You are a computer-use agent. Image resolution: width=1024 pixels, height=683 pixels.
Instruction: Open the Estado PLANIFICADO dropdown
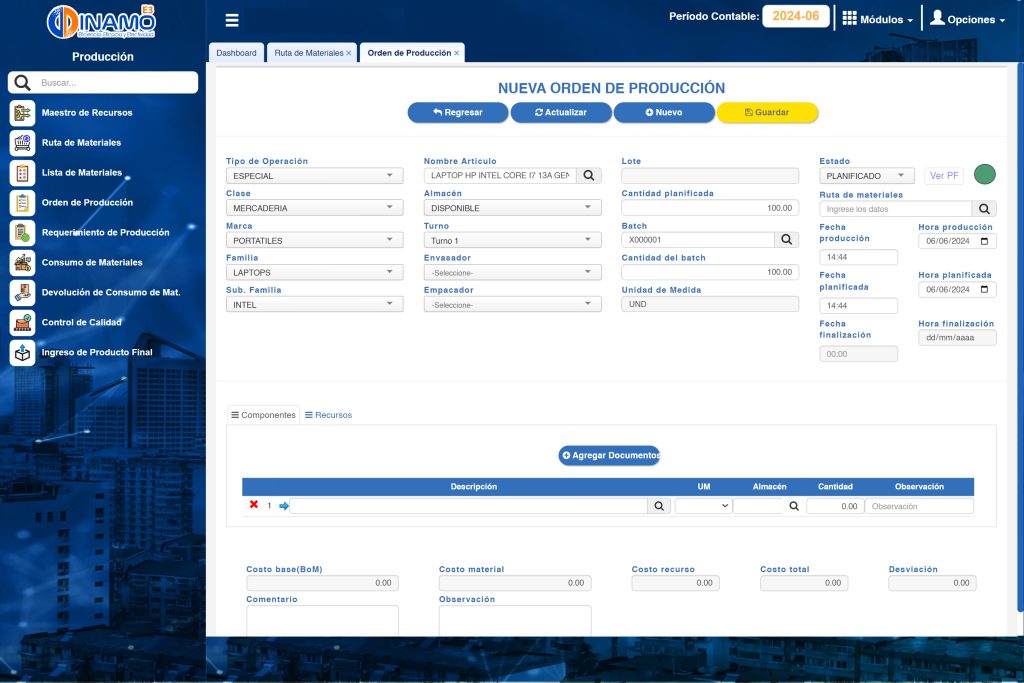tap(866, 176)
